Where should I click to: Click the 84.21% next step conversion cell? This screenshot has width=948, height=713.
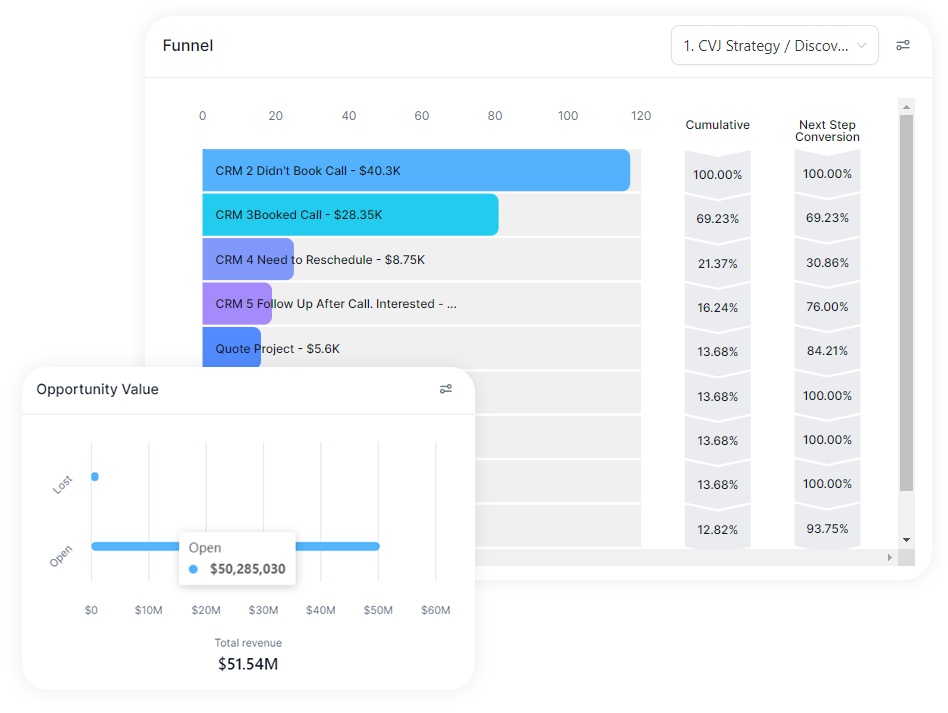(827, 351)
